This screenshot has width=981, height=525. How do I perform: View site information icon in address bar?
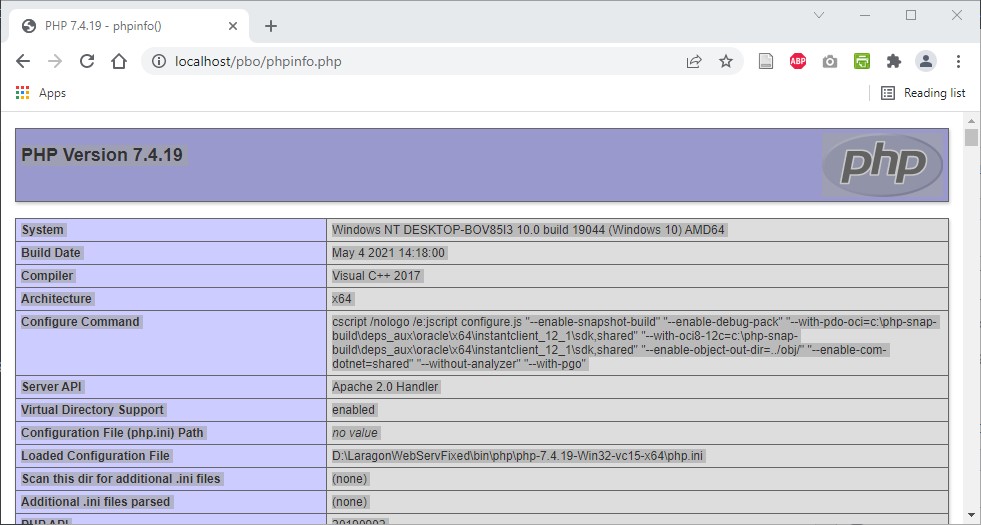pos(159,61)
